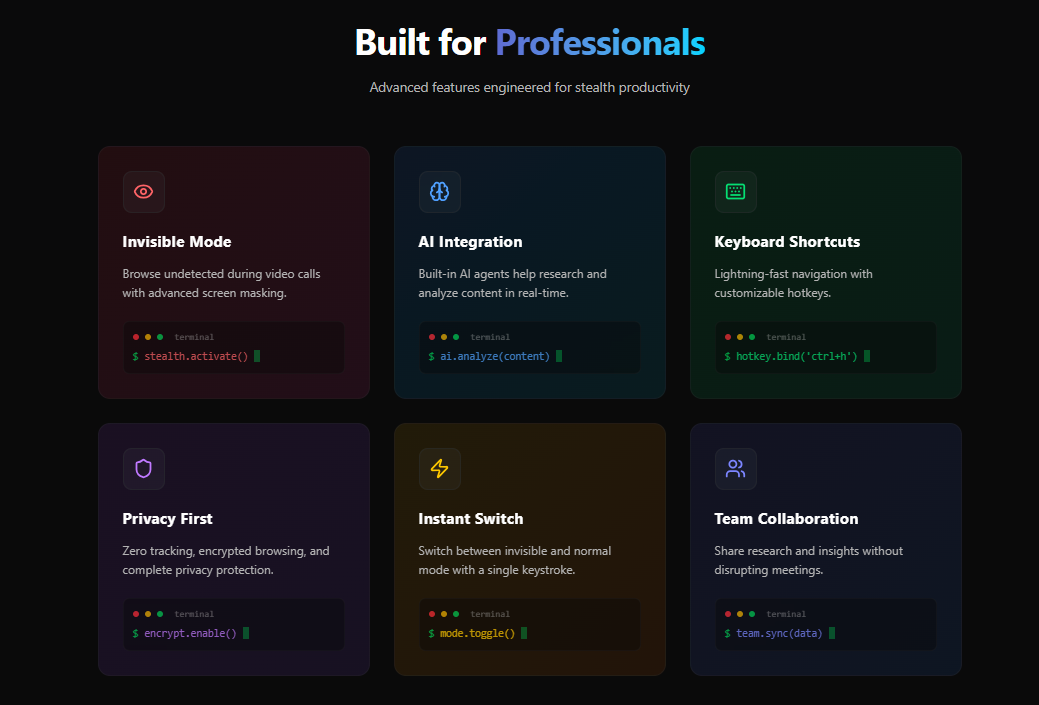Select the Team Collaboration card heading

787,519
